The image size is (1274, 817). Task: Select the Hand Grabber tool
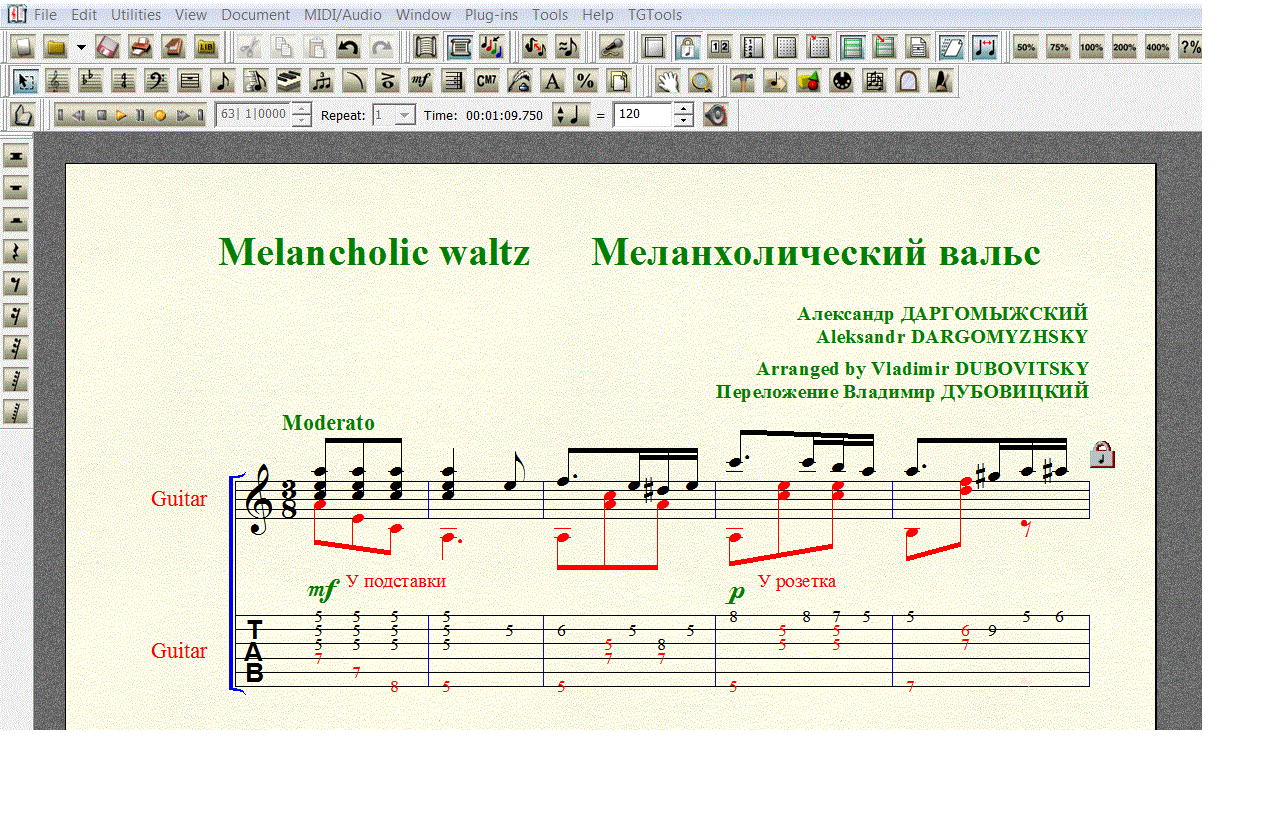point(668,81)
